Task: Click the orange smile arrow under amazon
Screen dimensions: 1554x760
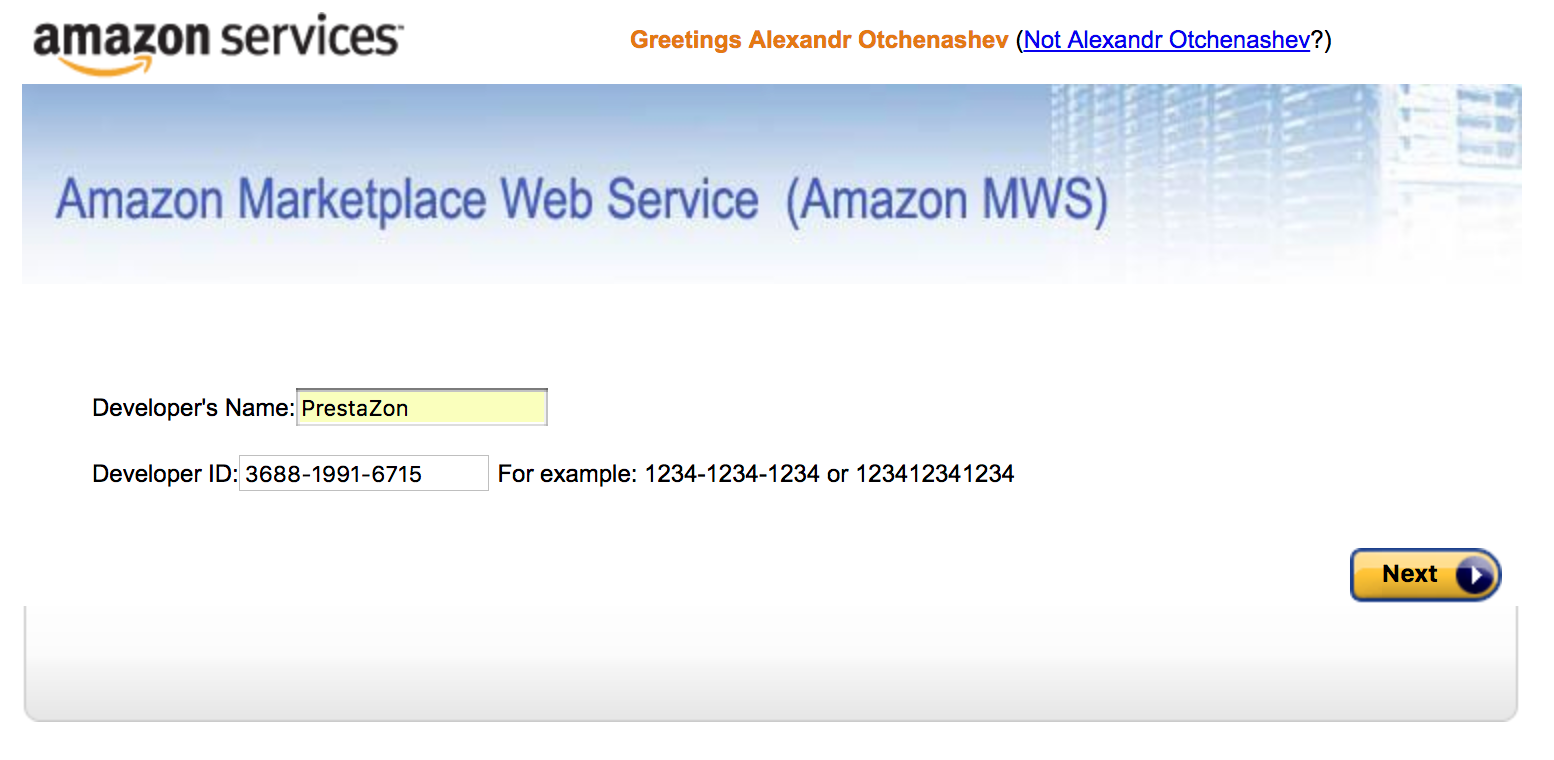Action: (105, 63)
